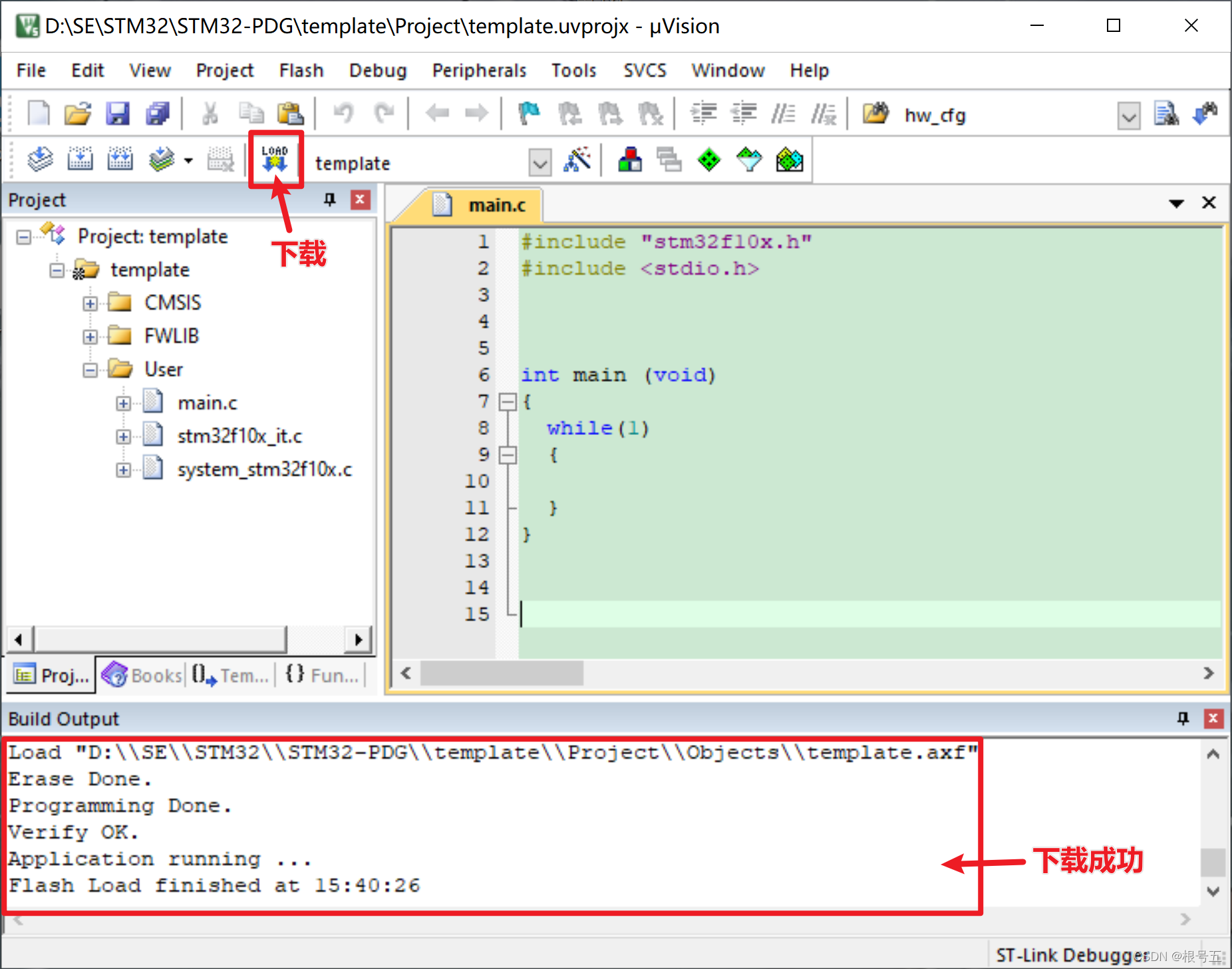
Task: Toggle pin on the Build Output panel
Action: (x=1183, y=718)
